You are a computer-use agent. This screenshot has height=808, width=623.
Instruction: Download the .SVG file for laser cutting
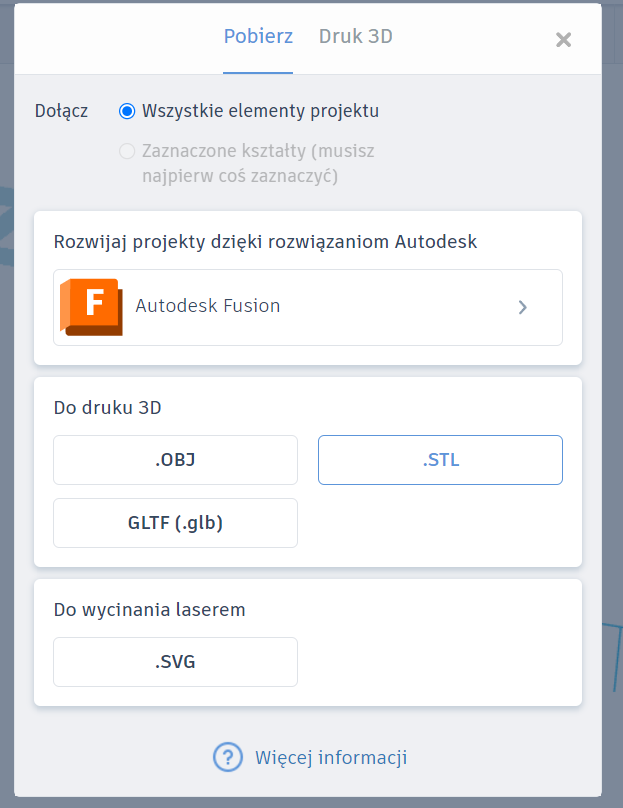coord(175,662)
